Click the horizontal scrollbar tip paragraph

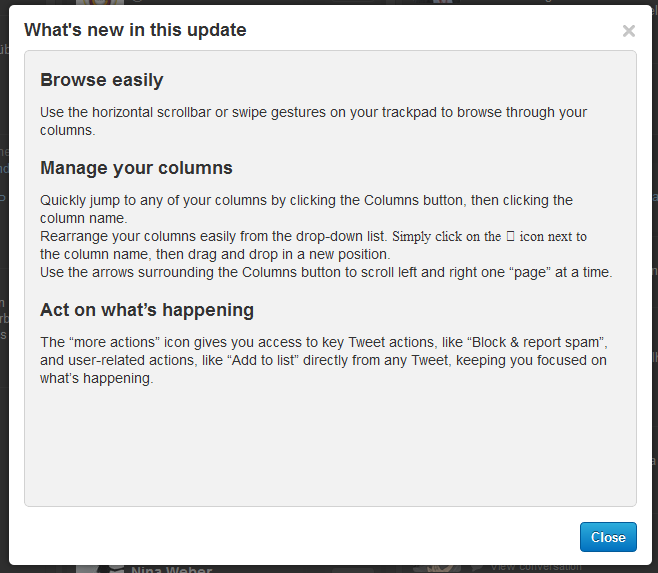tap(313, 121)
